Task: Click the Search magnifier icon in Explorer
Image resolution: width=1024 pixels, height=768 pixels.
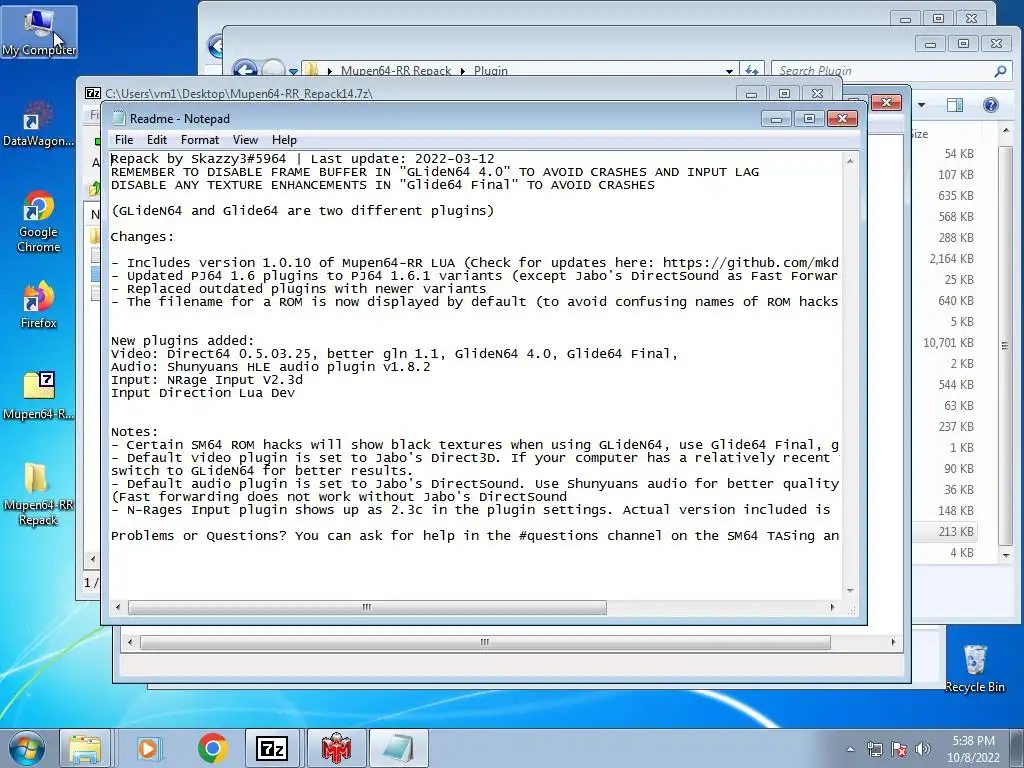Action: point(1000,71)
